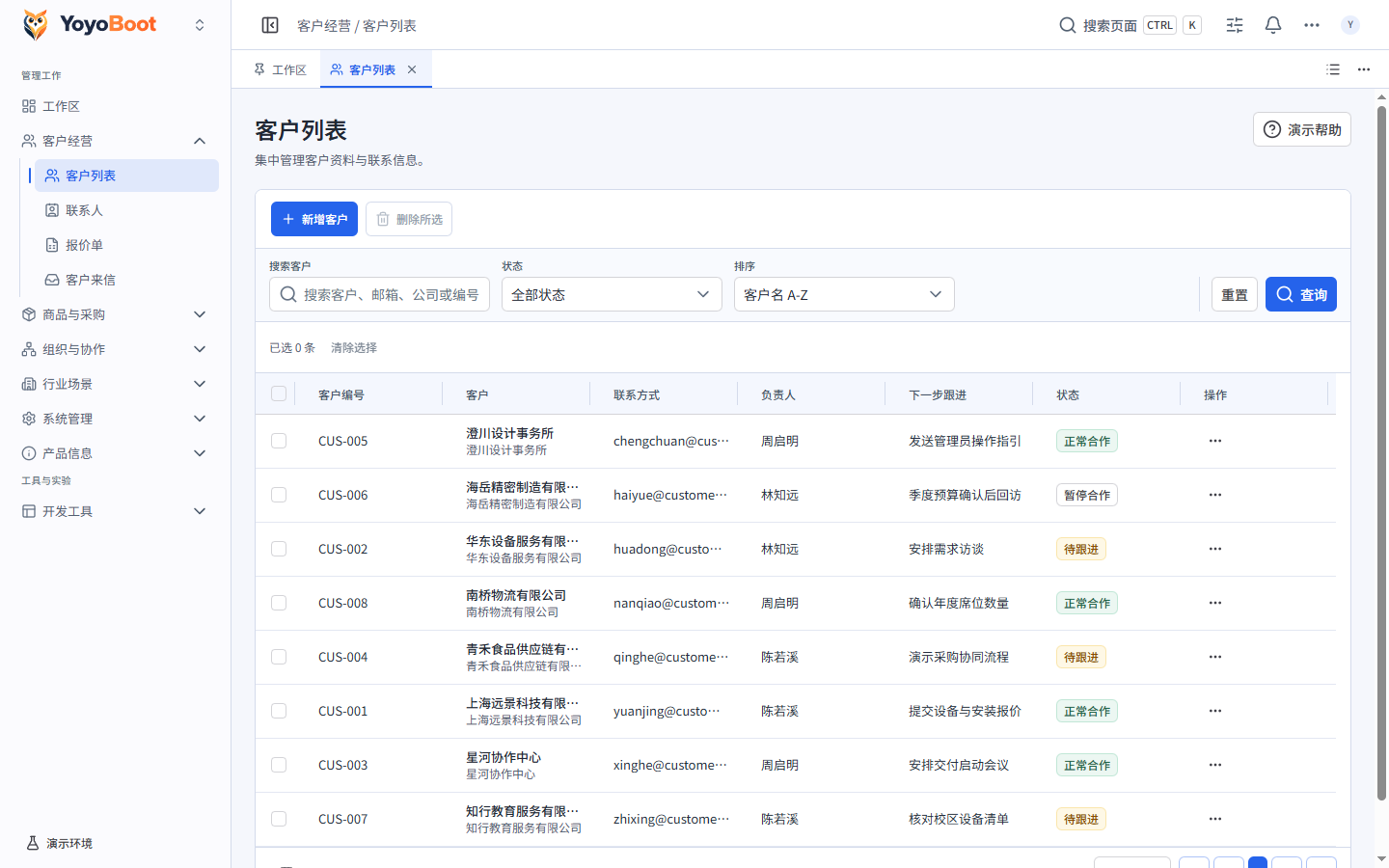The height and width of the screenshot is (868, 1389).
Task: Open 客户来信 in the sidebar
Action: coord(126,280)
